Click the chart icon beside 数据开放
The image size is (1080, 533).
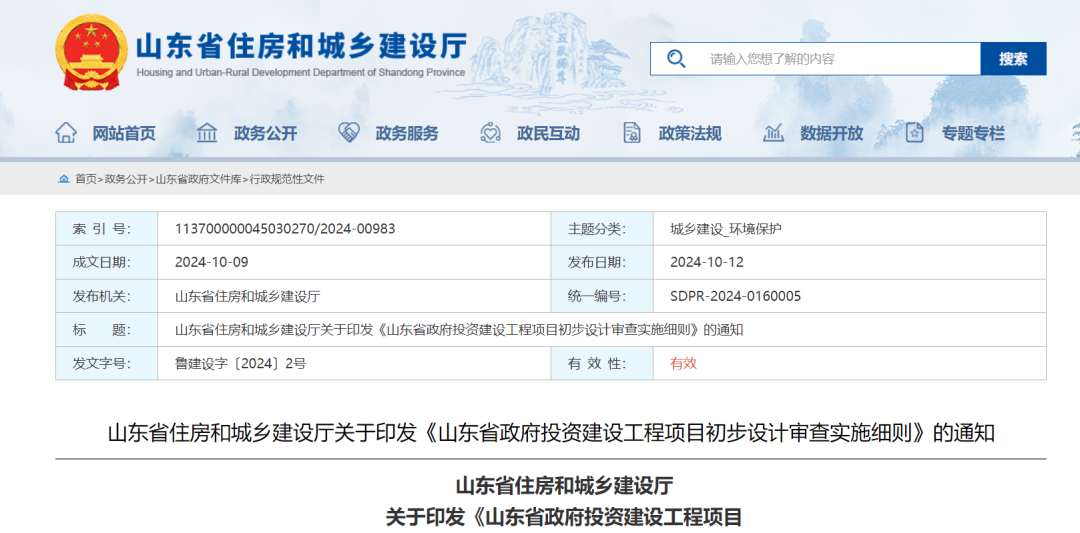click(773, 132)
